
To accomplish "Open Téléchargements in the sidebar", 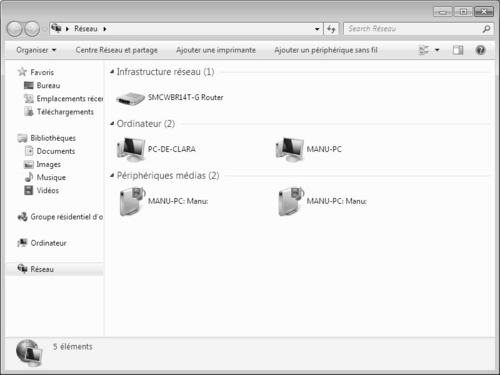I will (x=65, y=112).
